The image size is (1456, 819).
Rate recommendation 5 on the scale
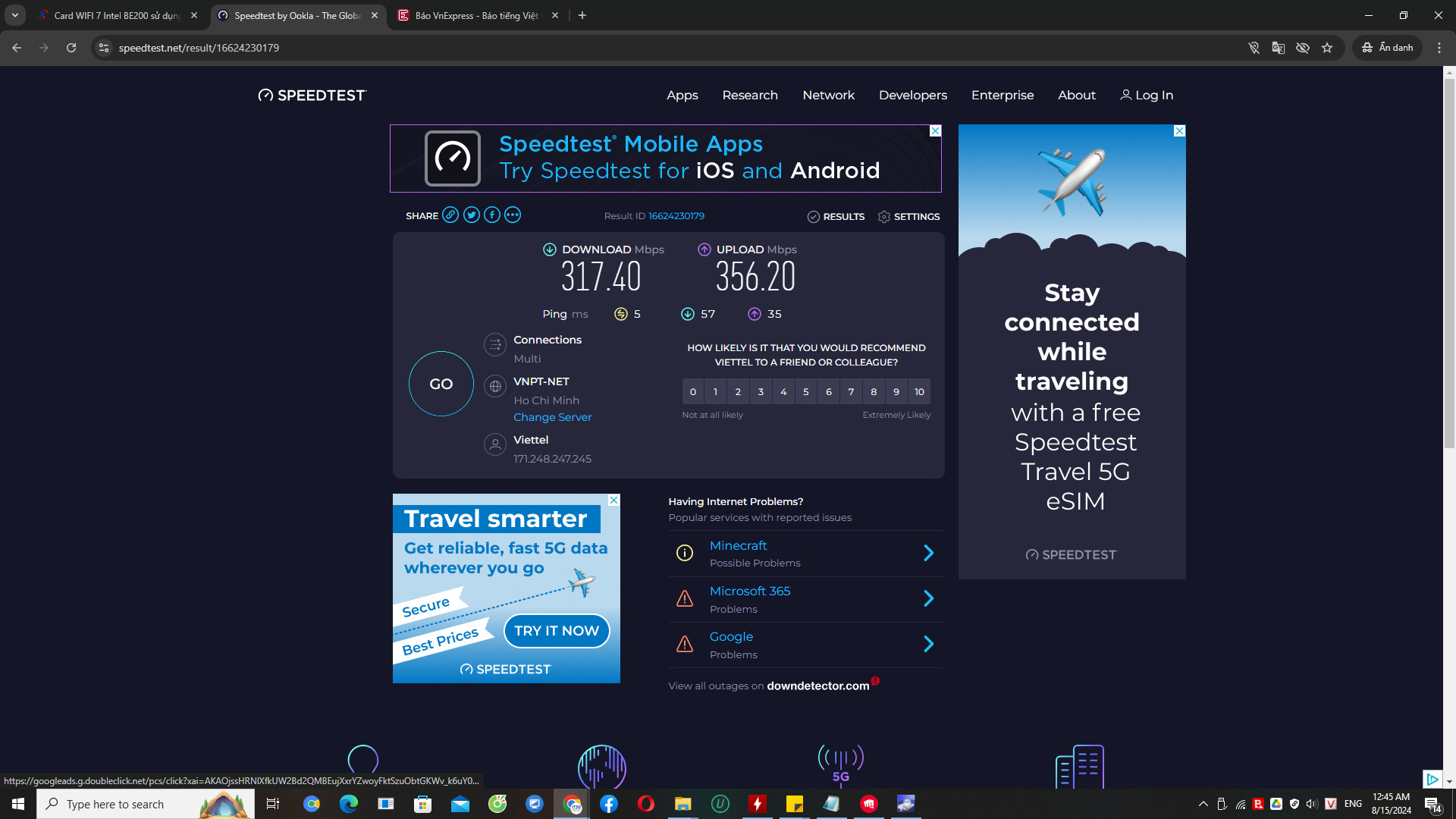click(806, 392)
